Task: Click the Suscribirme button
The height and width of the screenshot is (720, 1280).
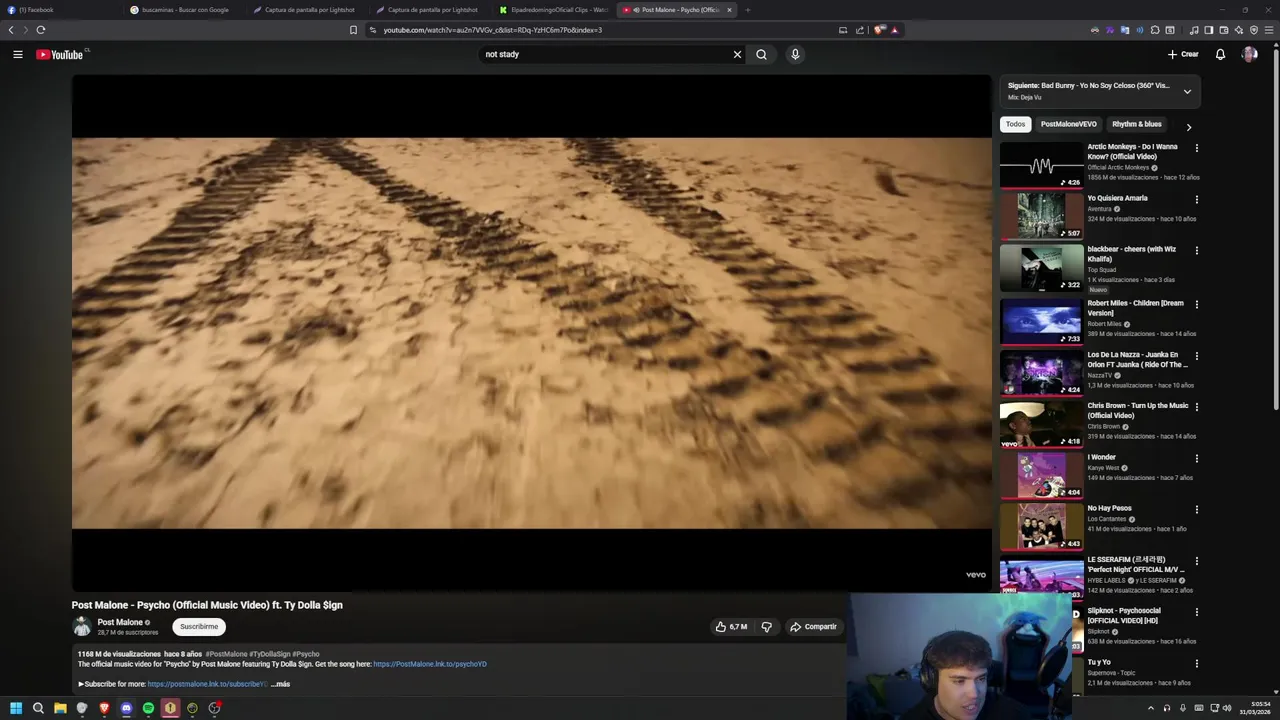Action: [199, 627]
